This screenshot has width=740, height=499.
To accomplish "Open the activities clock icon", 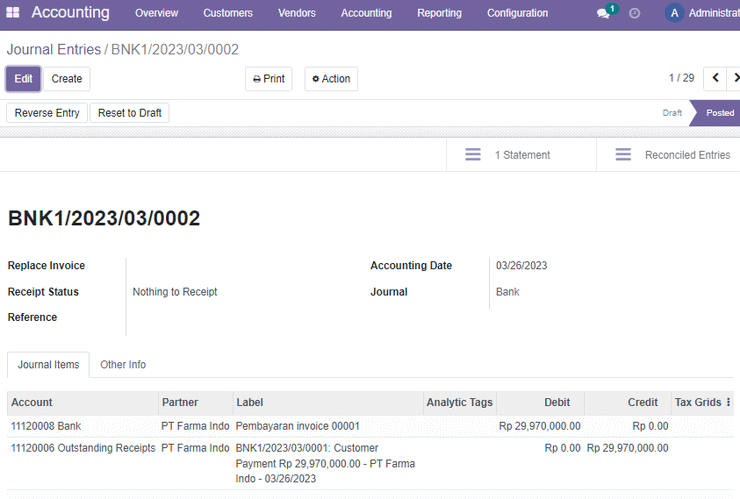I will point(635,13).
